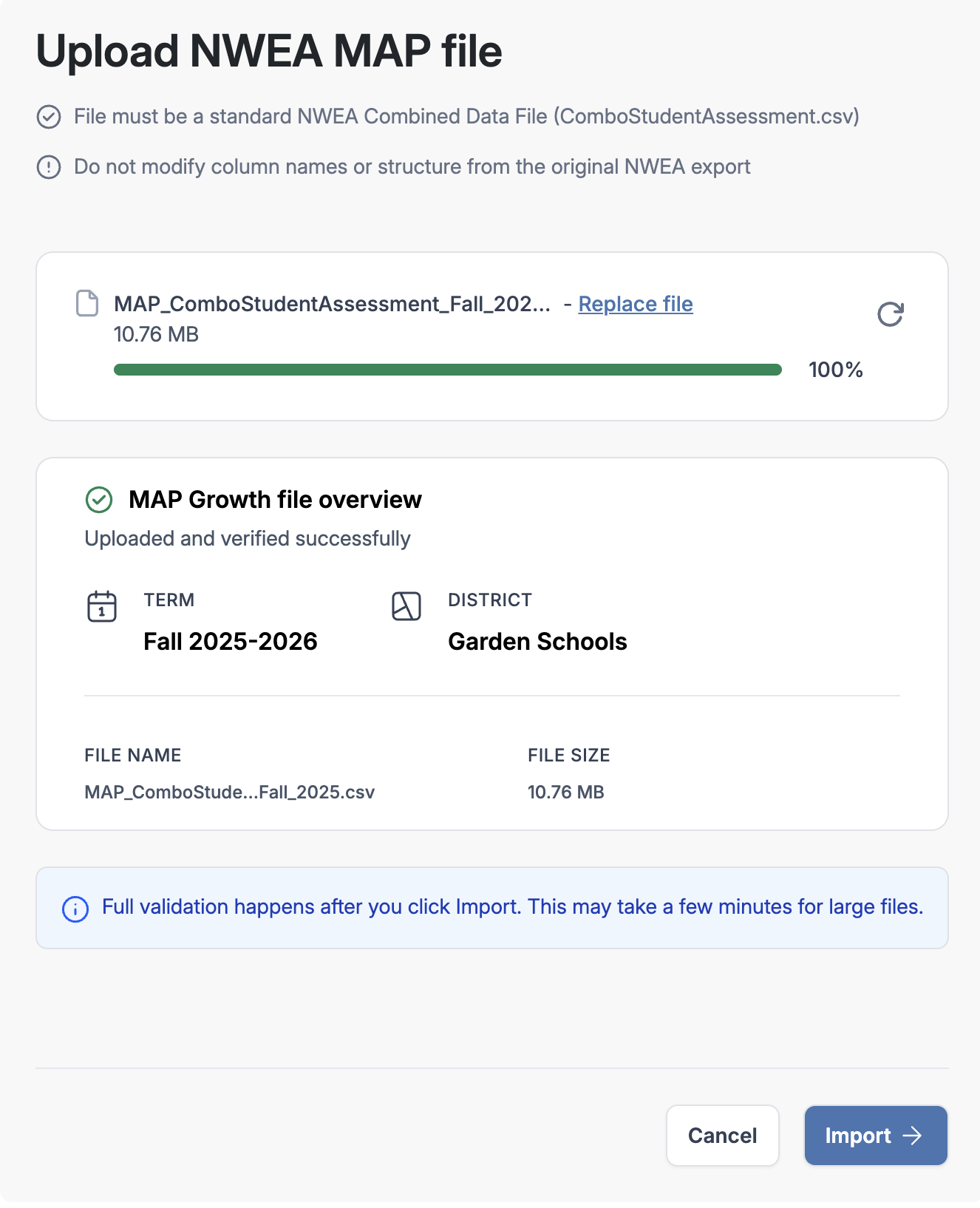Click the refresh/retry upload icon
The width and height of the screenshot is (980, 1208).
pyautogui.click(x=890, y=314)
